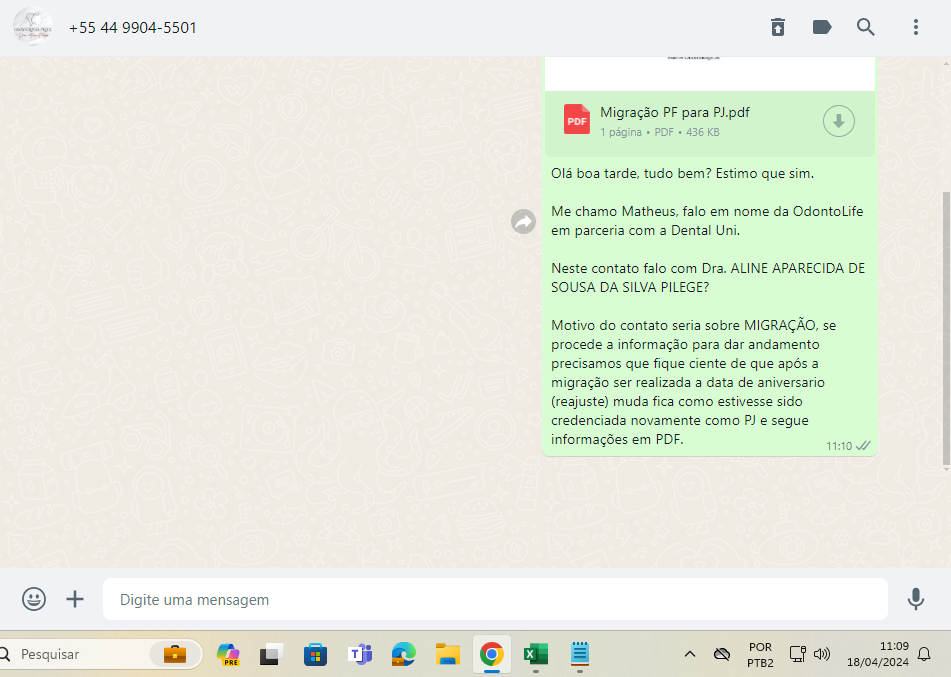Open the Migração PF para PJ.pdf attachment name

674,112
